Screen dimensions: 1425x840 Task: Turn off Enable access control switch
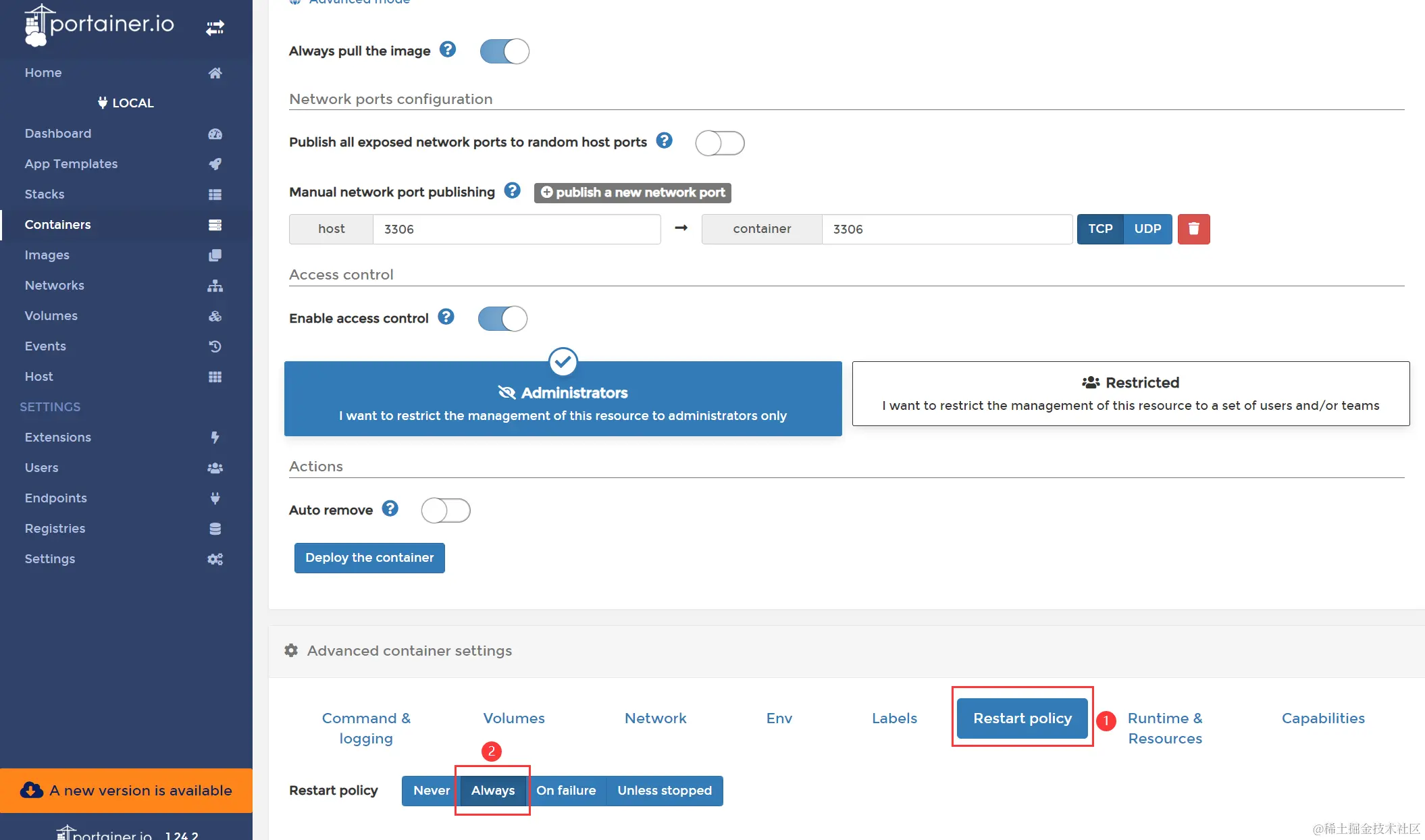click(x=502, y=319)
